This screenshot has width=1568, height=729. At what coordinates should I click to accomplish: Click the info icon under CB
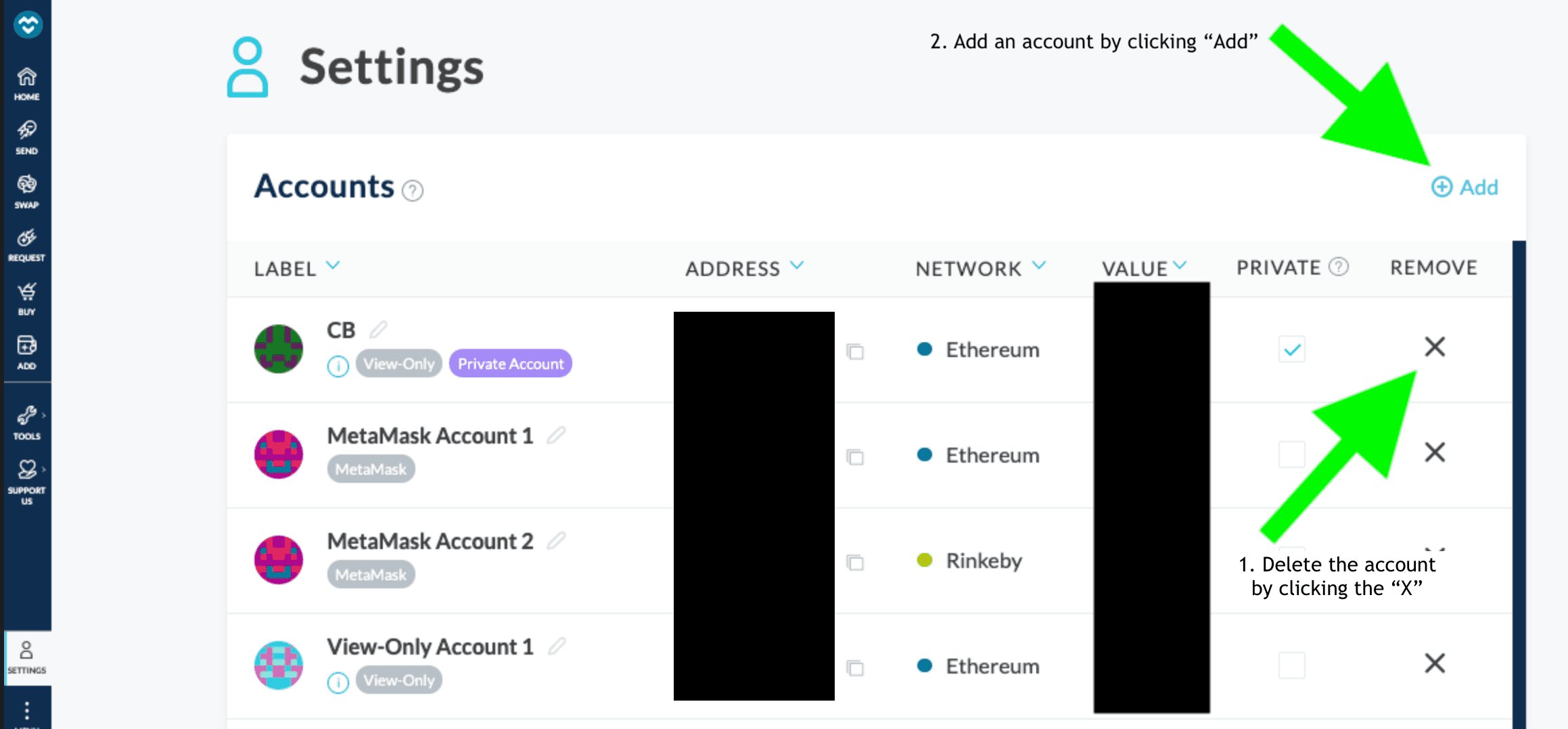[x=338, y=366]
